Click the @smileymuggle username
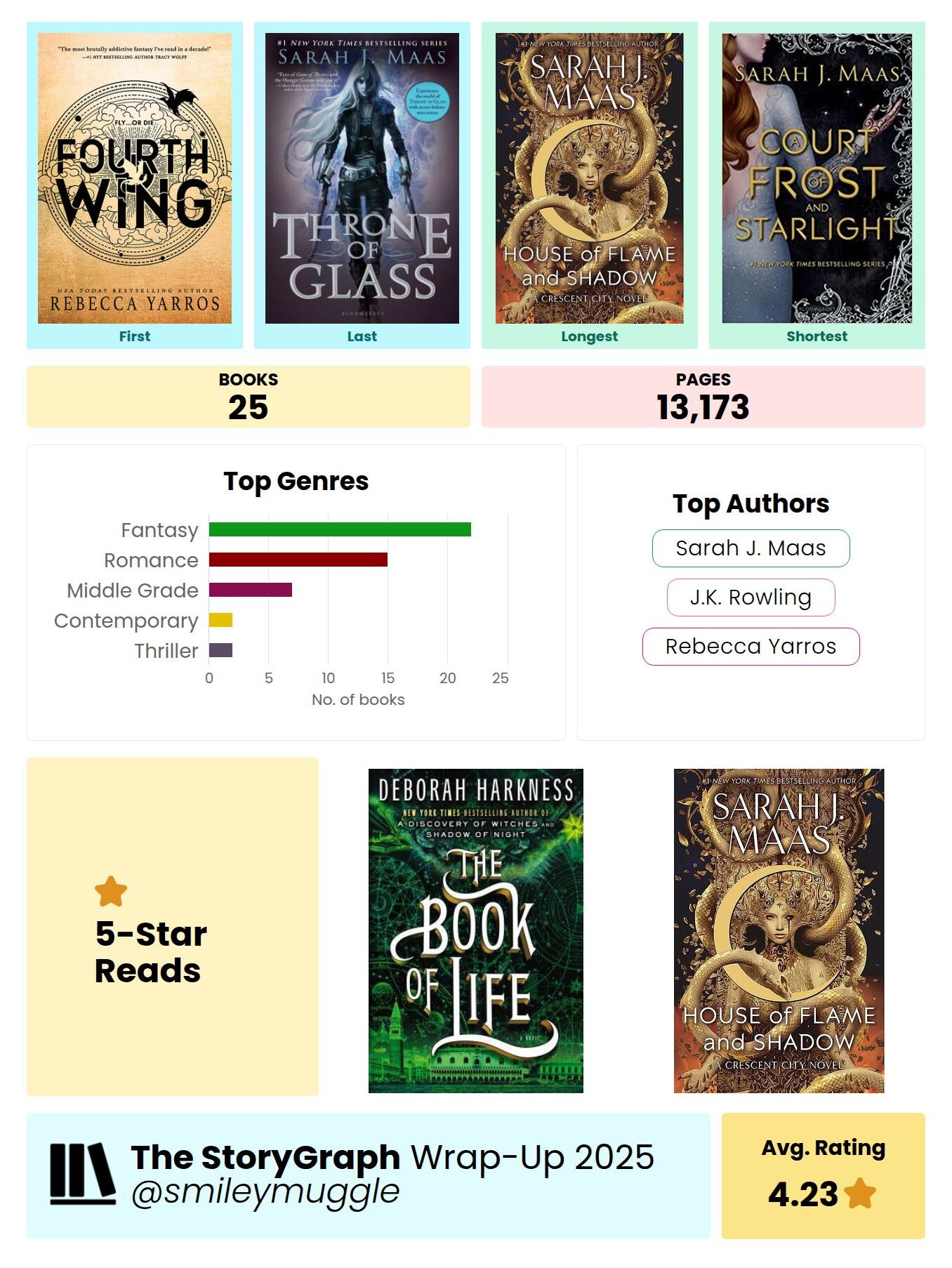 pyautogui.click(x=265, y=1192)
